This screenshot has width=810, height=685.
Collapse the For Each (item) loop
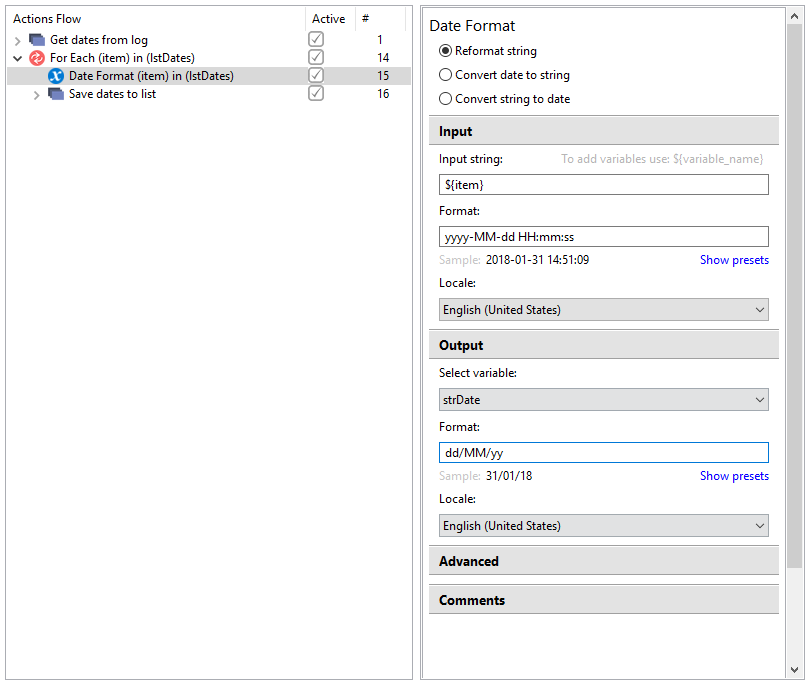(18, 58)
